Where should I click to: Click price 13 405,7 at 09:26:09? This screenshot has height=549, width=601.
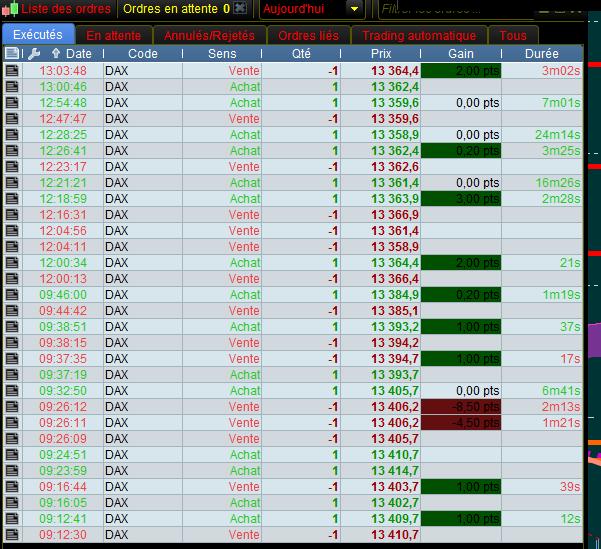[395, 439]
